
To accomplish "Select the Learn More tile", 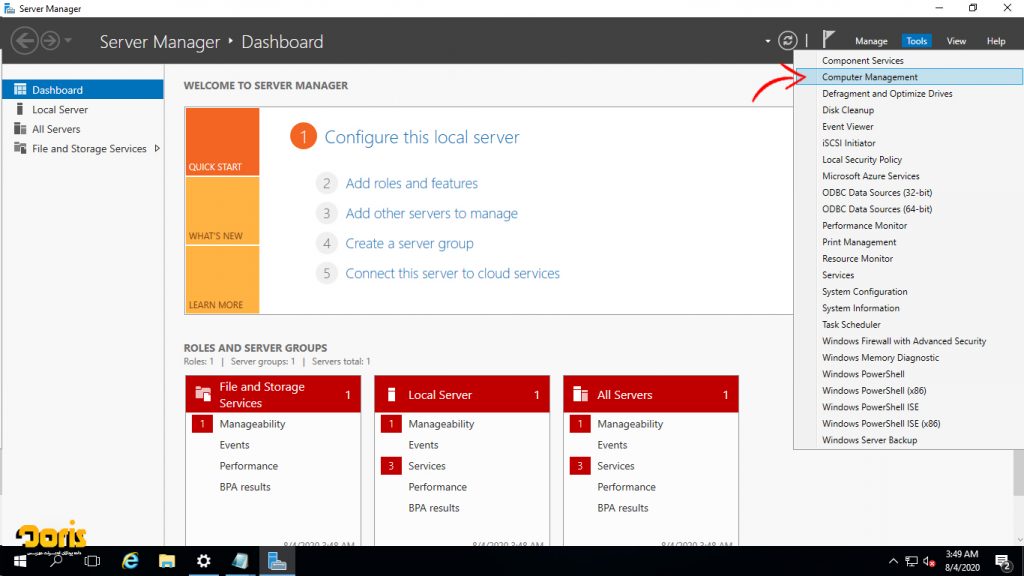I will click(222, 280).
